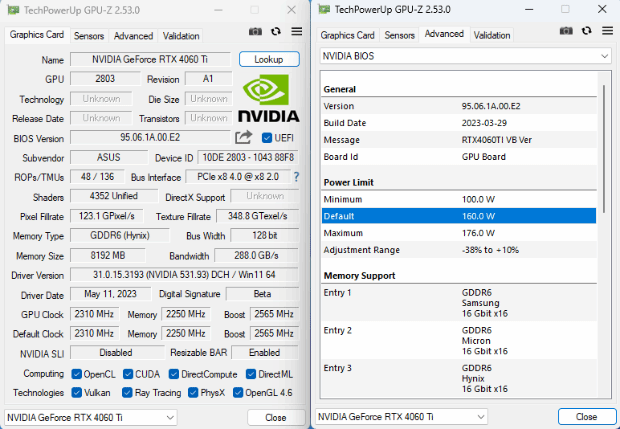Toggle the Ray Tracing checkbox
Viewport: 620px width, 429px height.
(127, 393)
